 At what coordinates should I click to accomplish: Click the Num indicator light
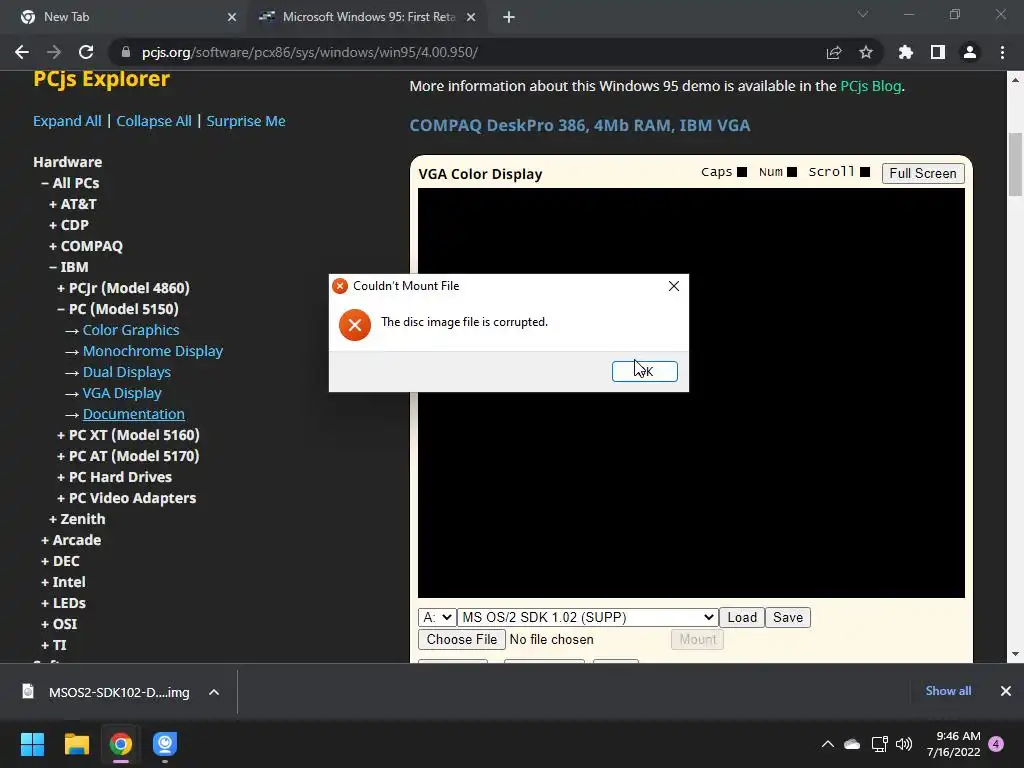[792, 172]
